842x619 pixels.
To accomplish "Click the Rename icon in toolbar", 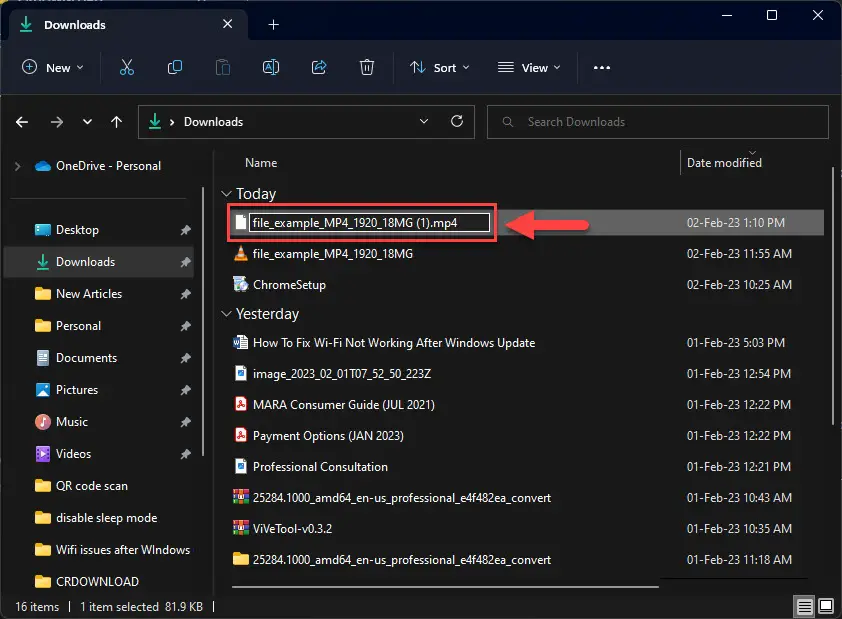I will (270, 68).
